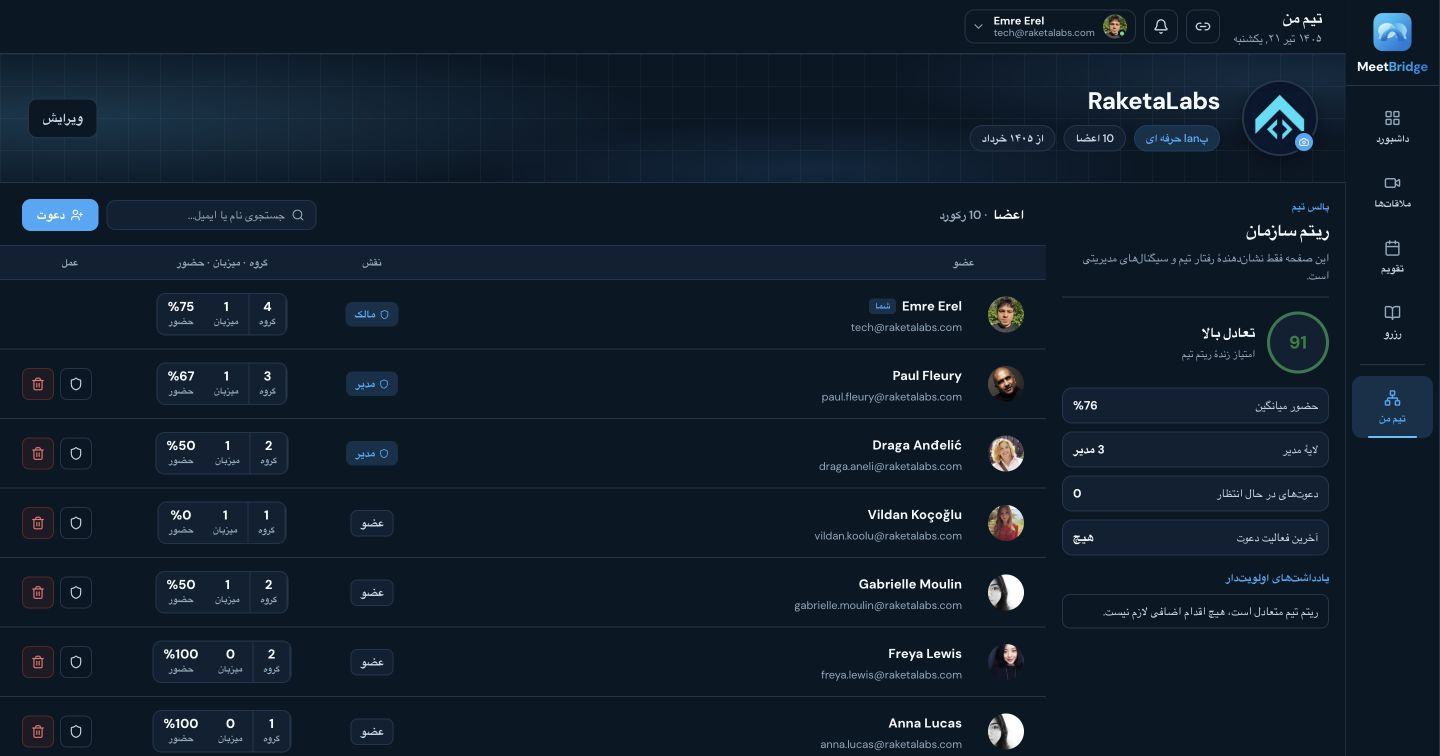
Task: Click the آخرین فعالیت دعوت card
Action: click(x=1195, y=538)
